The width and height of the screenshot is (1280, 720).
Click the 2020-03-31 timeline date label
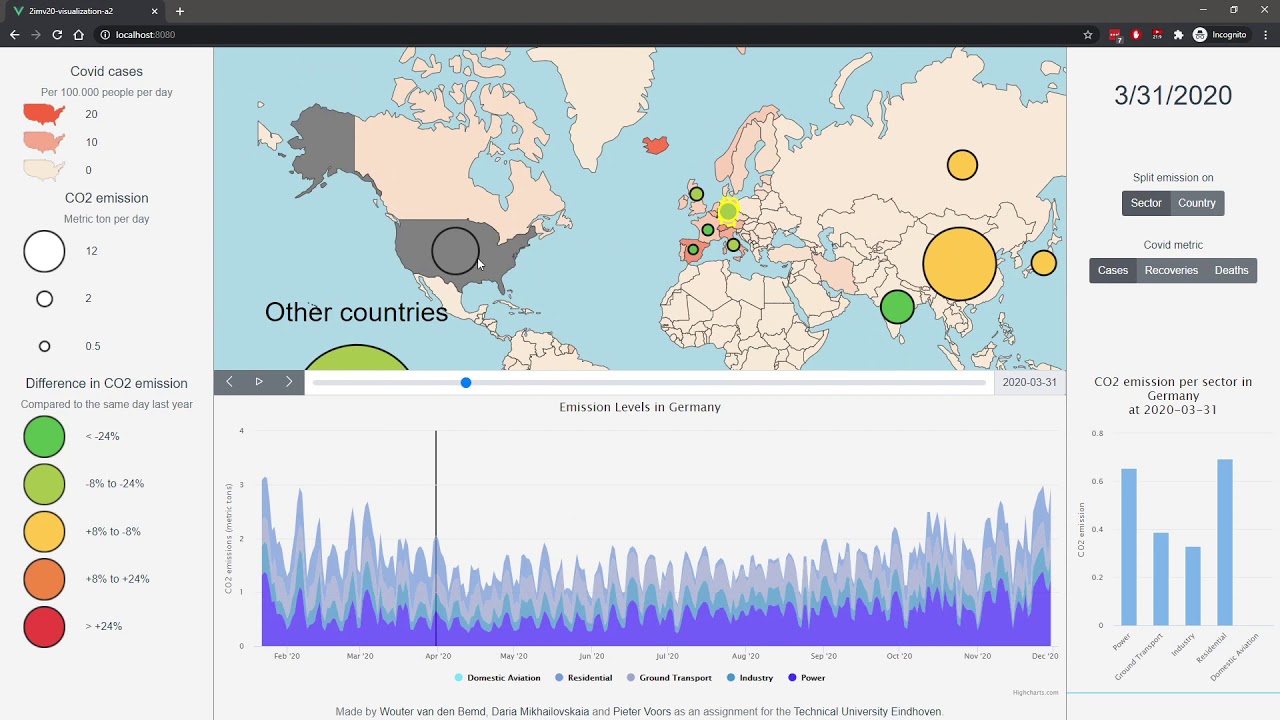click(1030, 382)
